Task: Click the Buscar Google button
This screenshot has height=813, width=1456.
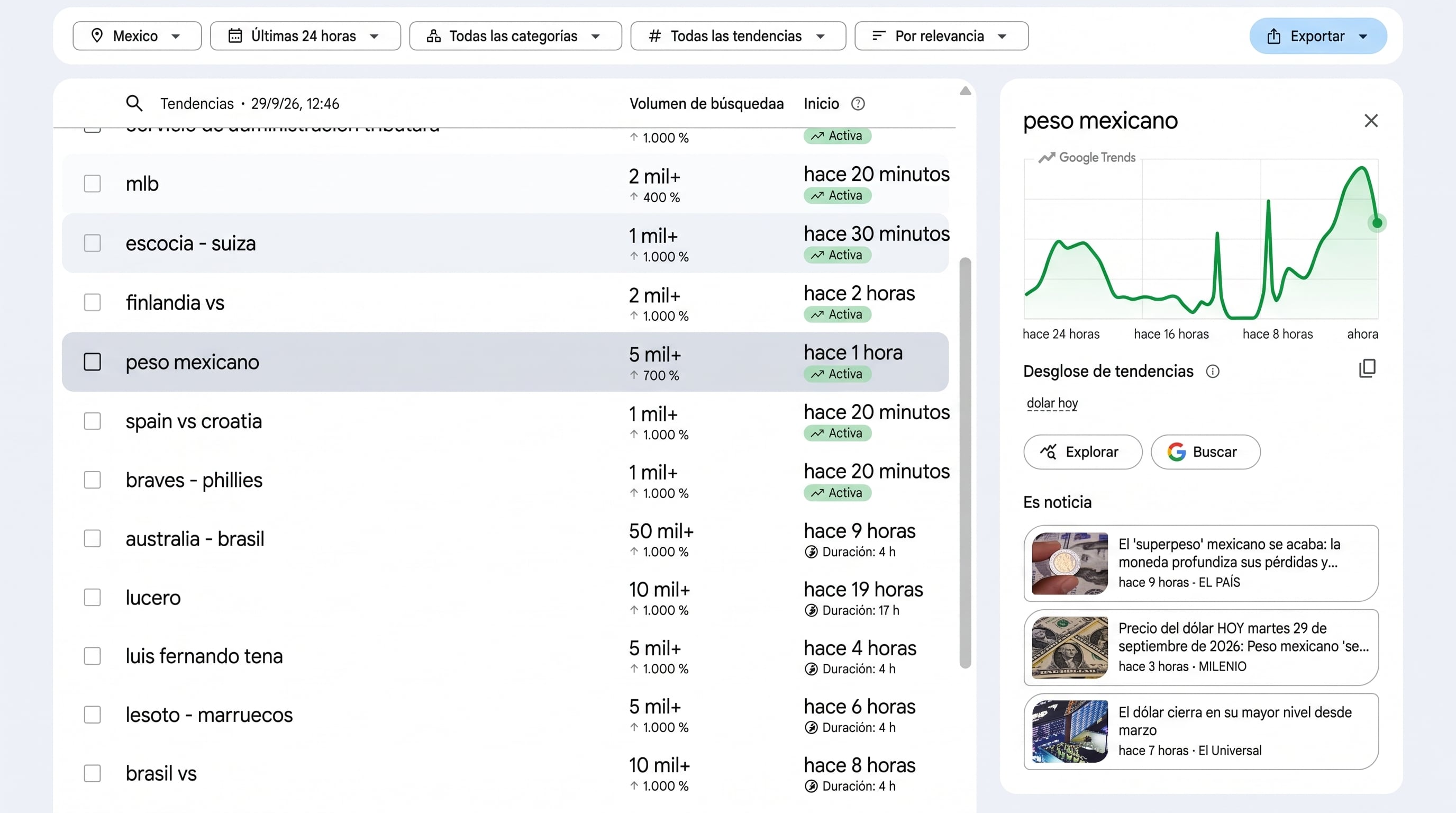Action: pos(1206,451)
